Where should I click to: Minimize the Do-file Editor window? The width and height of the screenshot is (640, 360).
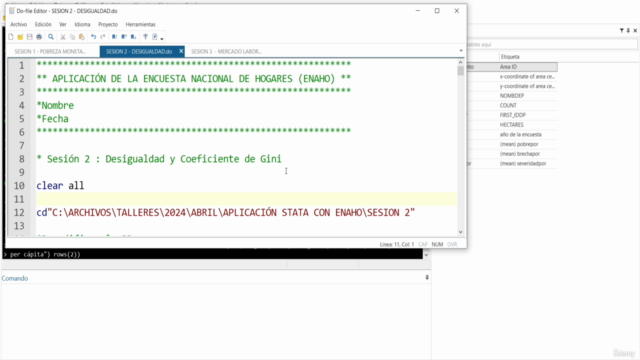[x=418, y=11]
